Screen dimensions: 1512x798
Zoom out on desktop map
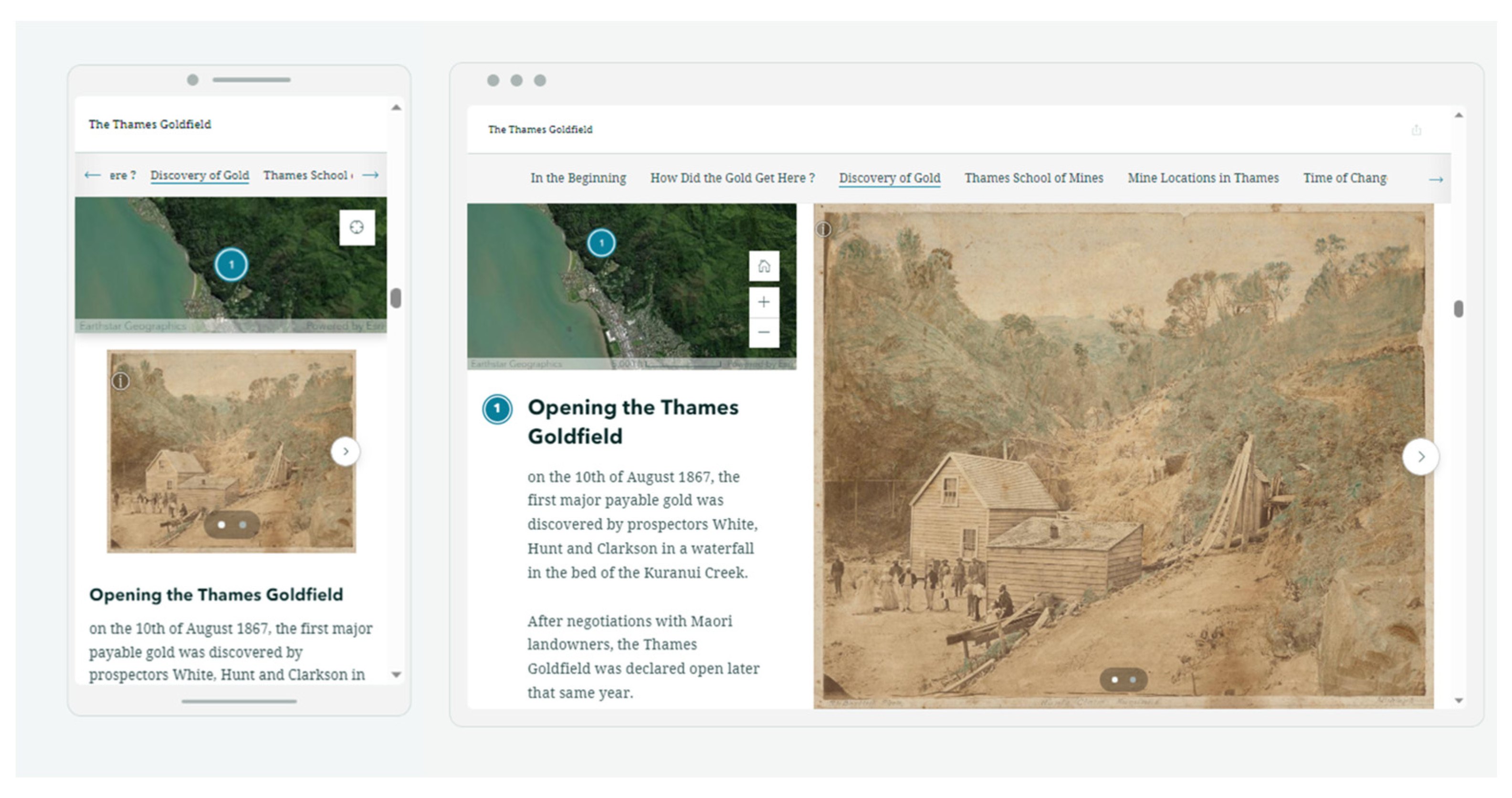coord(764,332)
